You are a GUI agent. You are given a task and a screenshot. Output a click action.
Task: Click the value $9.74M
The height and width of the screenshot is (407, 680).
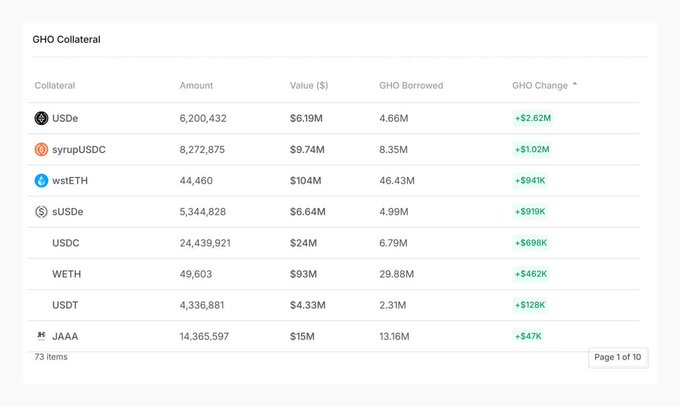tap(307, 150)
